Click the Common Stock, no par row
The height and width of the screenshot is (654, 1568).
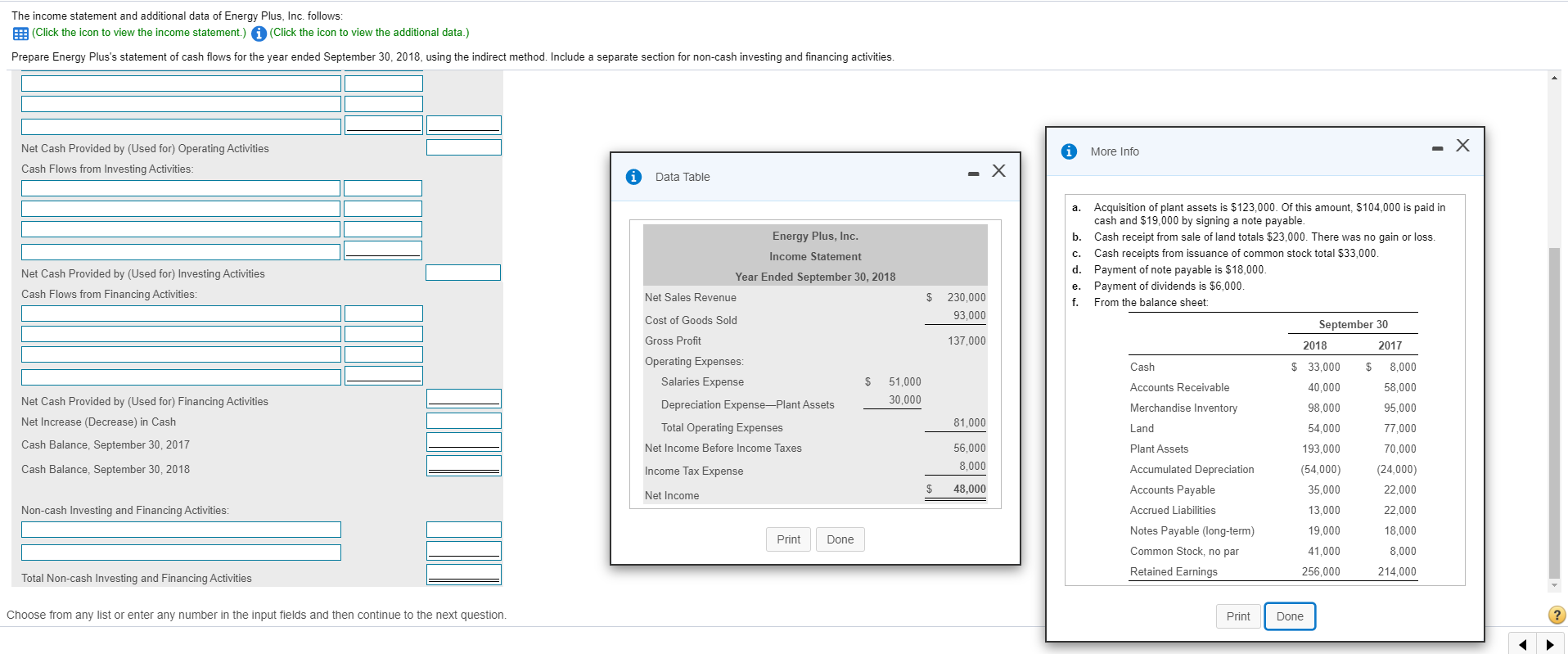point(1273,551)
